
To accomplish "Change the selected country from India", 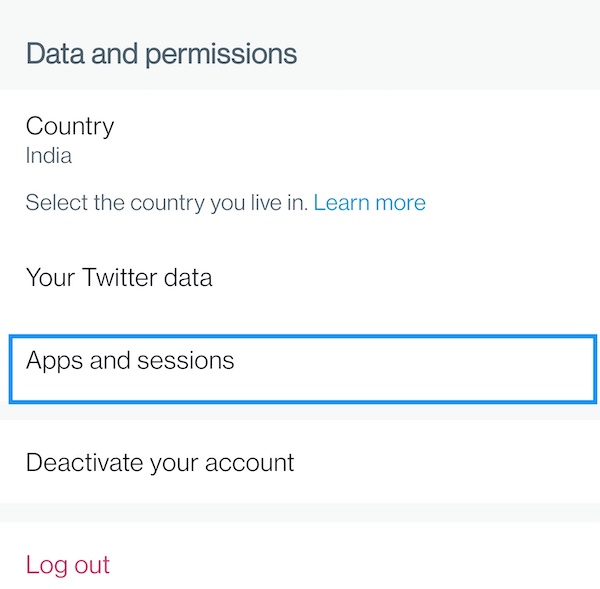I will coord(70,140).
